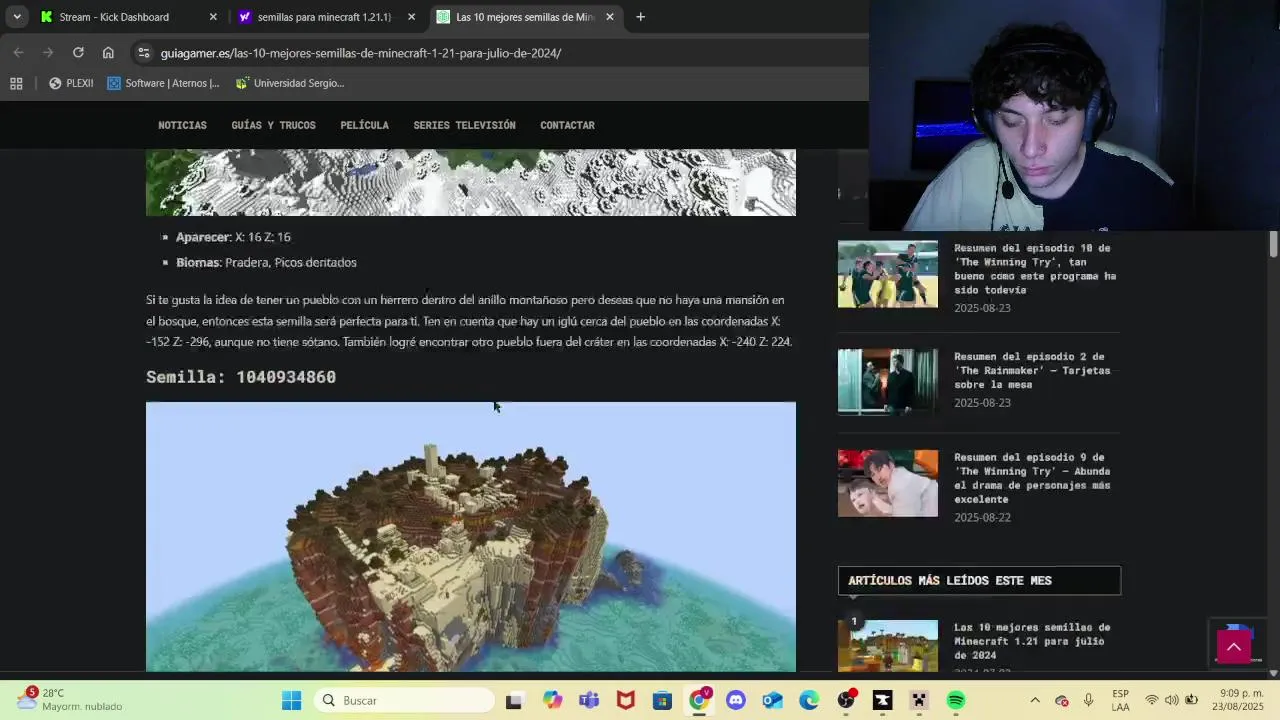Open Spotify from the taskbar
1280x720 pixels.
956,701
